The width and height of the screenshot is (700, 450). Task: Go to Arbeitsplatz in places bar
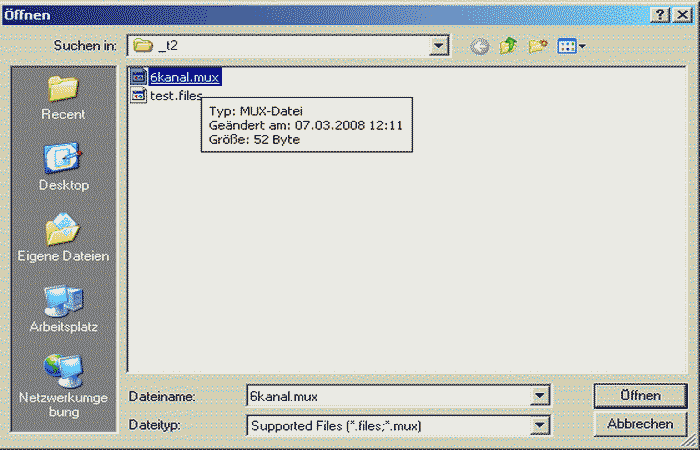pyautogui.click(x=63, y=308)
